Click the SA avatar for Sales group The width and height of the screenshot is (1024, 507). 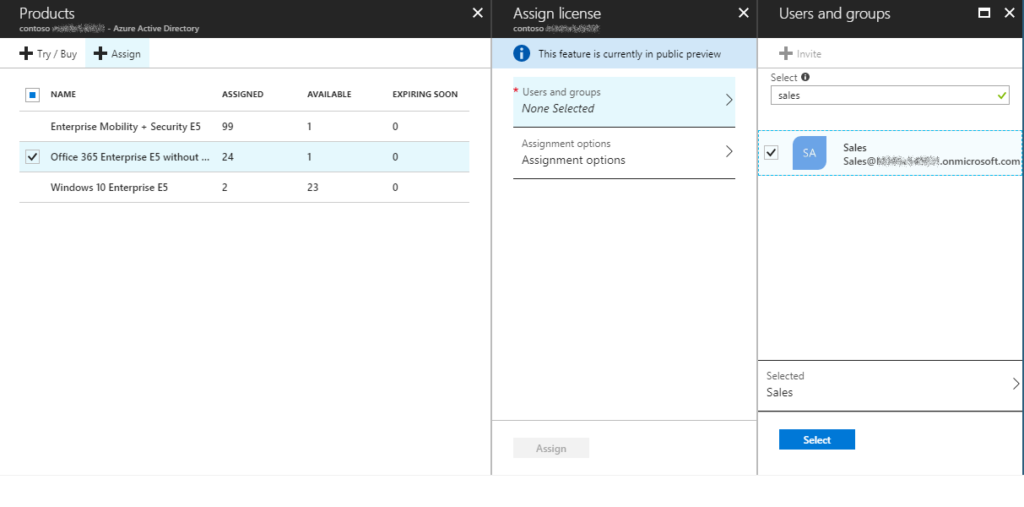pyautogui.click(x=809, y=153)
